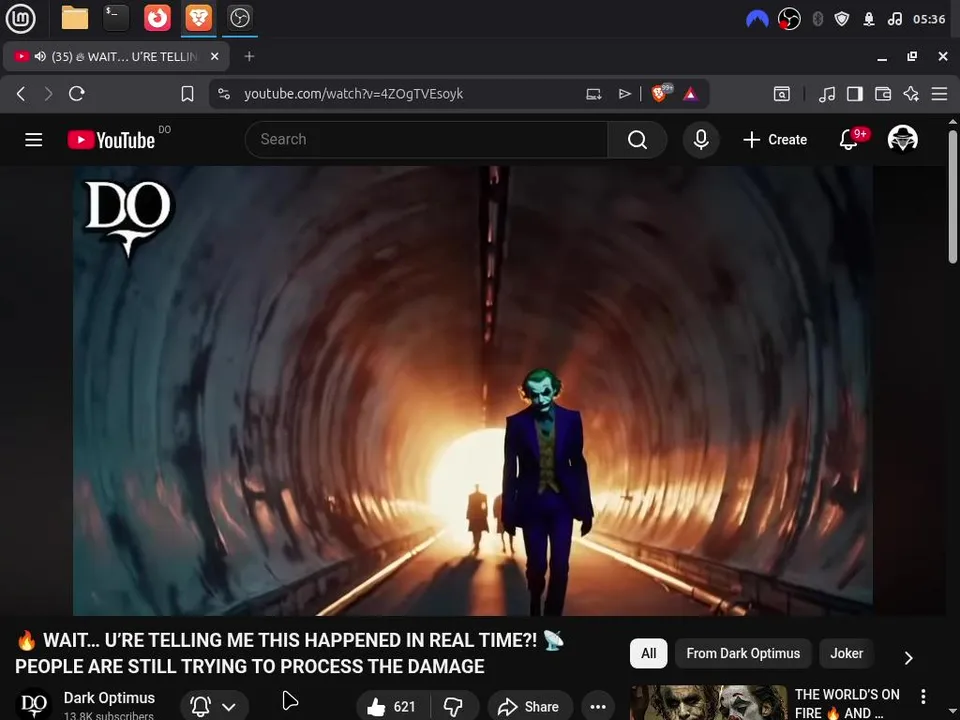Open a new browser tab
The width and height of the screenshot is (960, 720).
point(249,56)
